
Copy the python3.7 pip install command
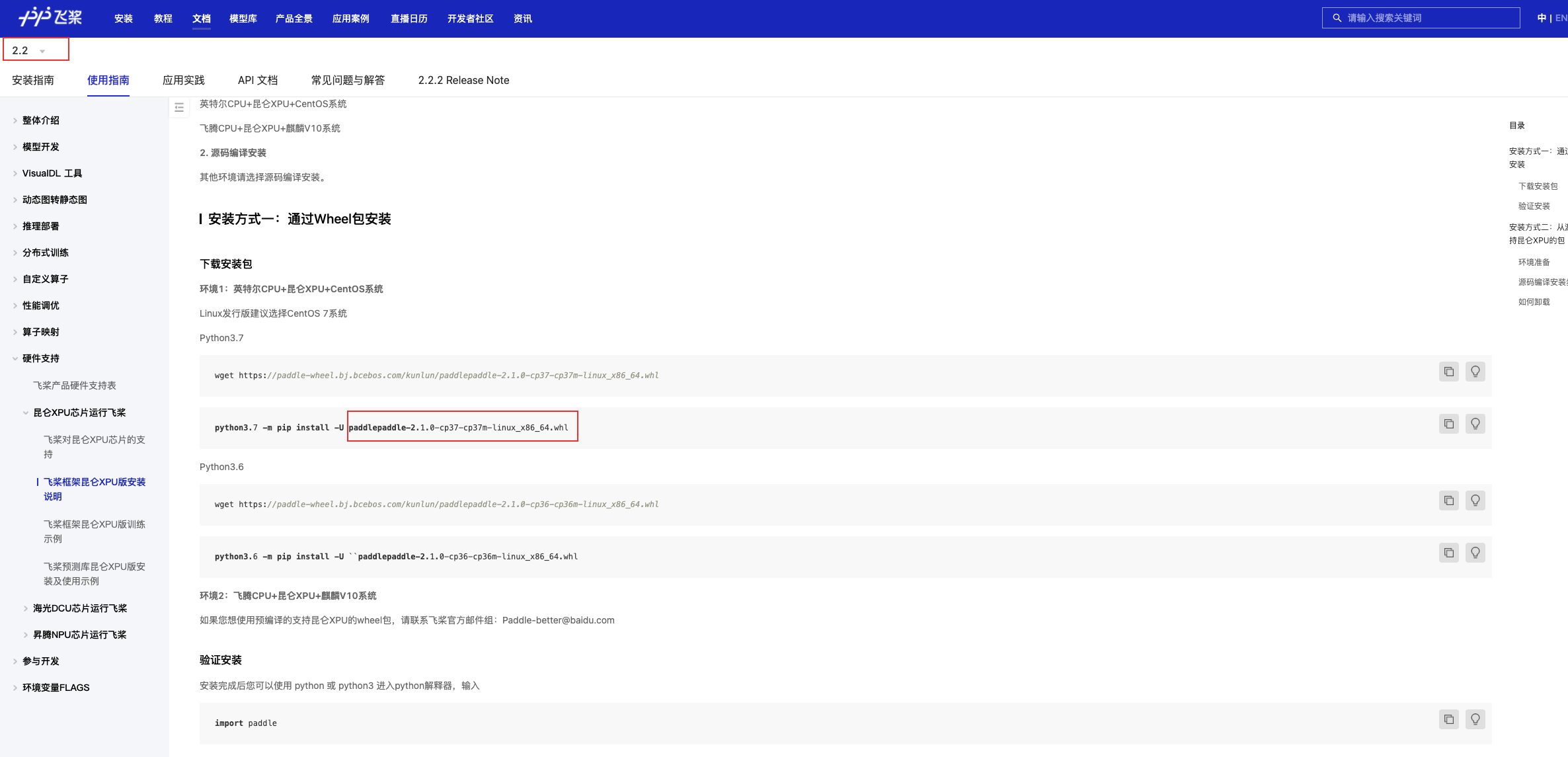[1449, 424]
